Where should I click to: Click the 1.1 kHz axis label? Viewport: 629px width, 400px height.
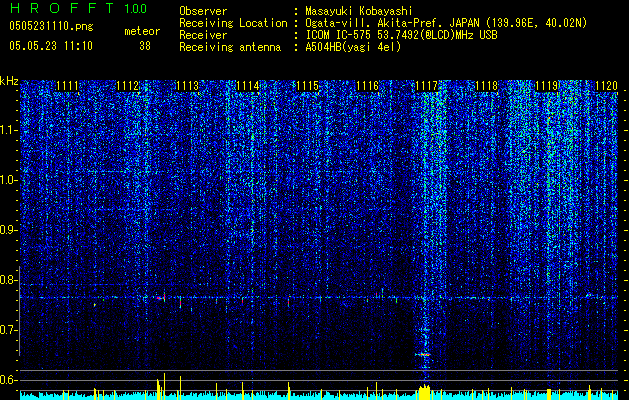(x=9, y=130)
